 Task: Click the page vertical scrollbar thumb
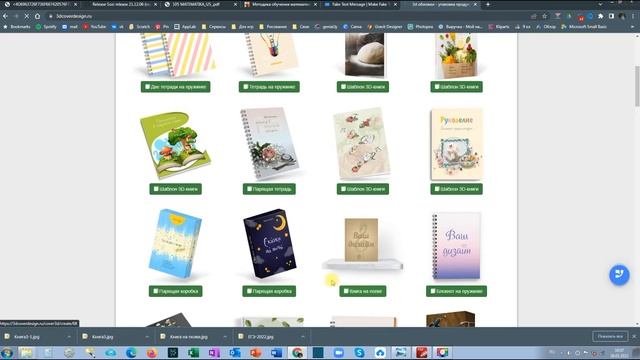tap(637, 86)
